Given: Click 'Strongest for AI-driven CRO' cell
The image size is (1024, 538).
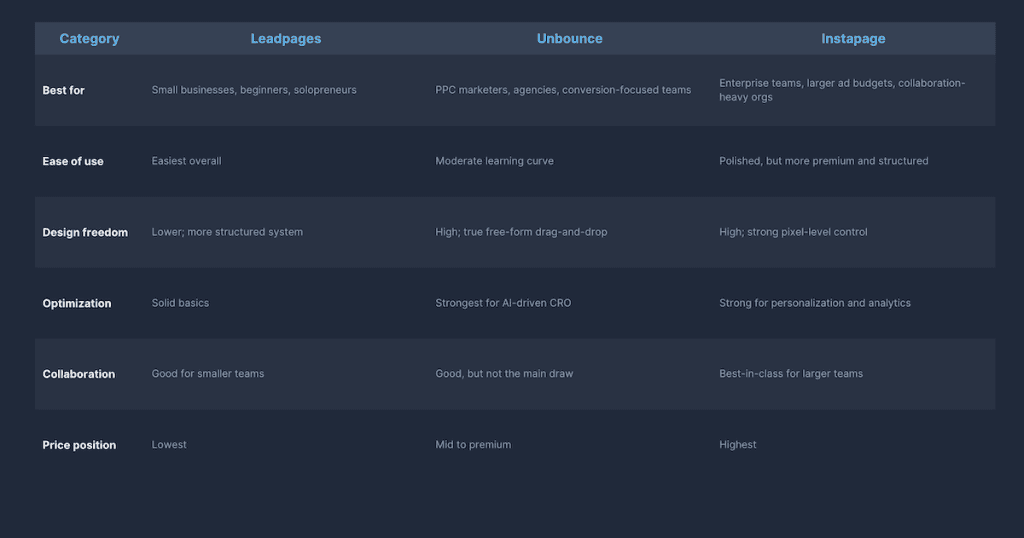Looking at the screenshot, I should click(503, 303).
